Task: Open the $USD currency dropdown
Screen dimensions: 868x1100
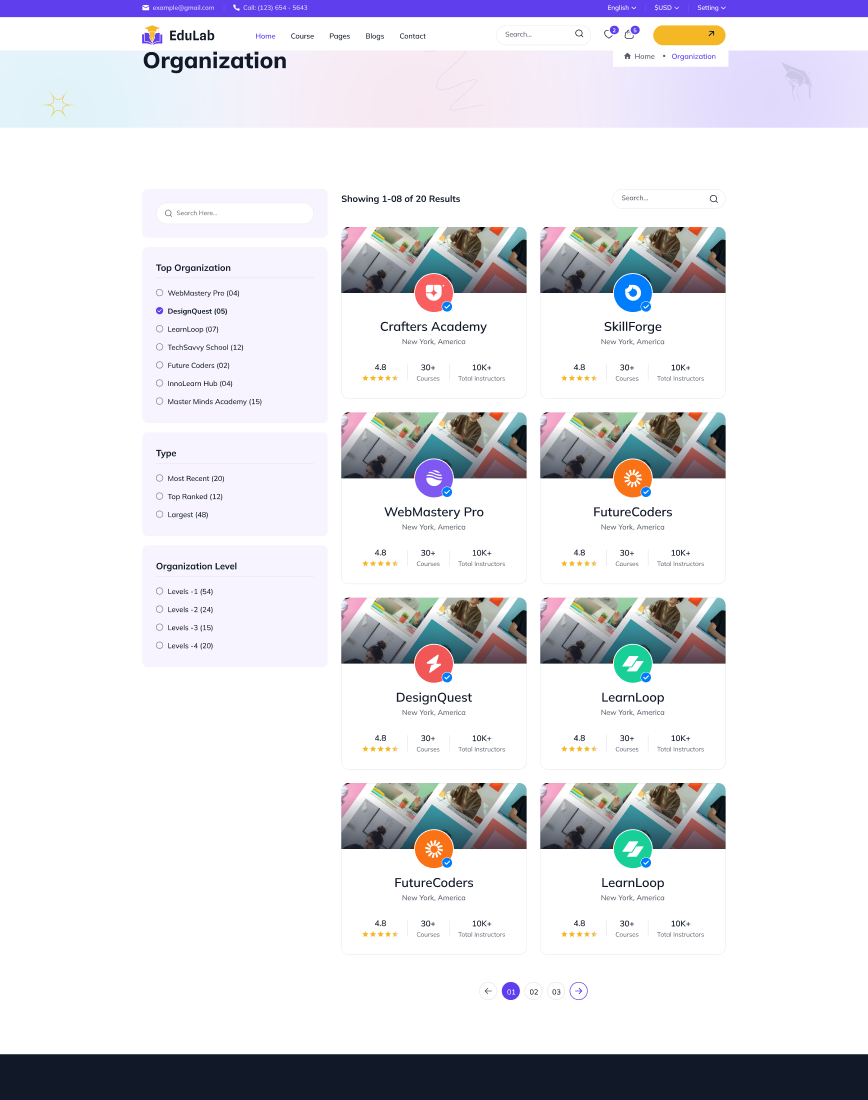Action: [x=667, y=8]
